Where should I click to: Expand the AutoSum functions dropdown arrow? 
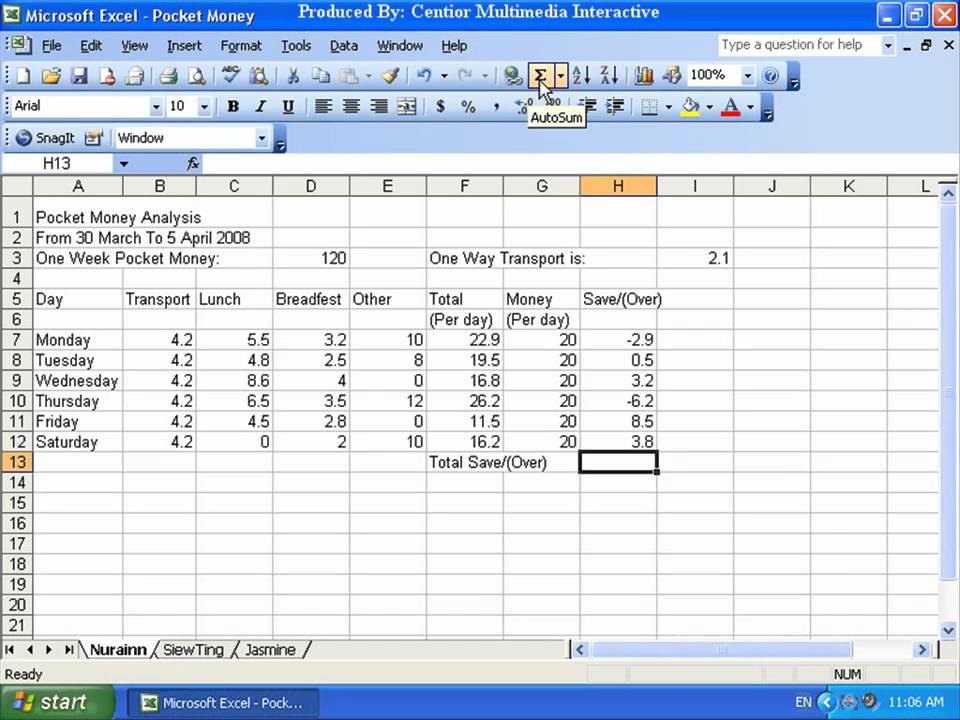click(x=561, y=76)
